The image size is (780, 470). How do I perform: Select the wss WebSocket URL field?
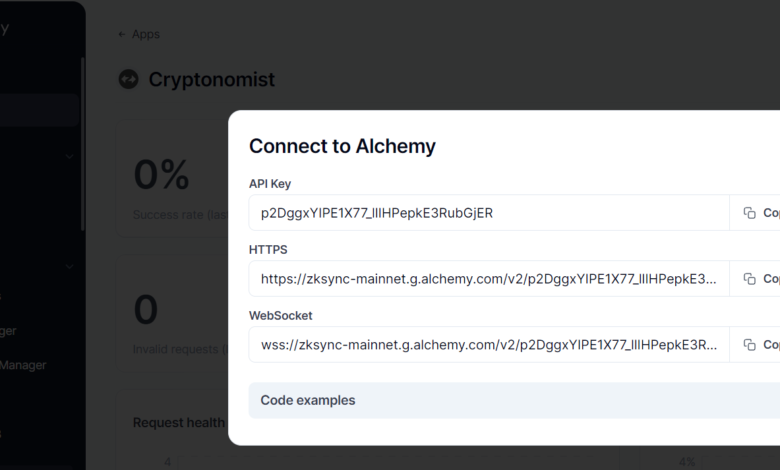[x=489, y=345]
